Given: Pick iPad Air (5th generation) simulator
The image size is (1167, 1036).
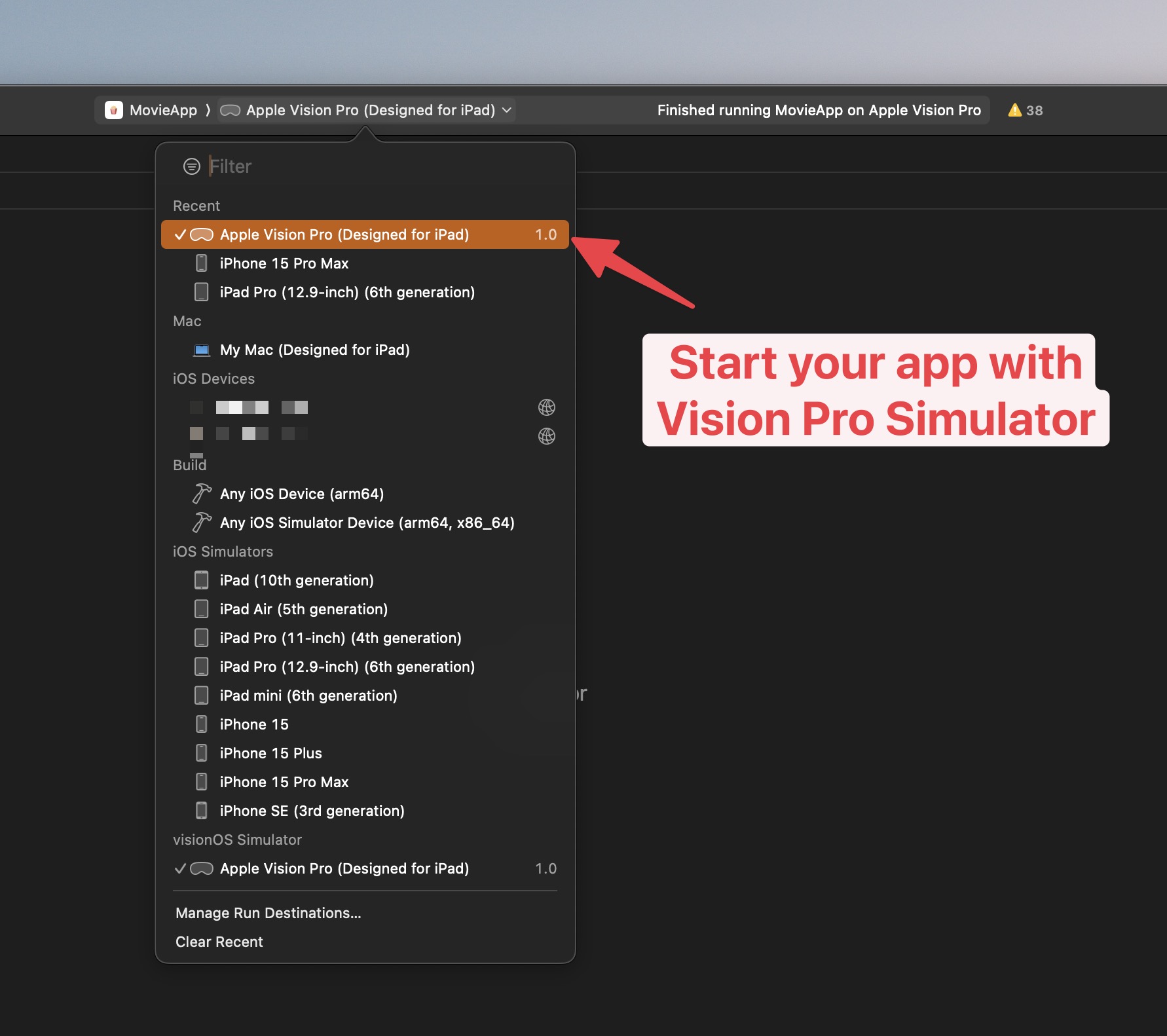Looking at the screenshot, I should tap(365, 609).
